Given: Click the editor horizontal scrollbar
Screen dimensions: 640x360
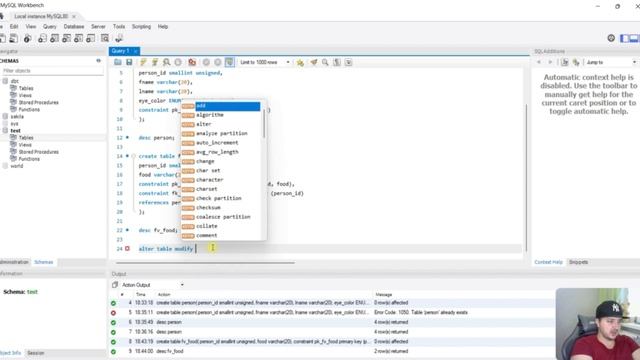Looking at the screenshot, I should point(205,263).
